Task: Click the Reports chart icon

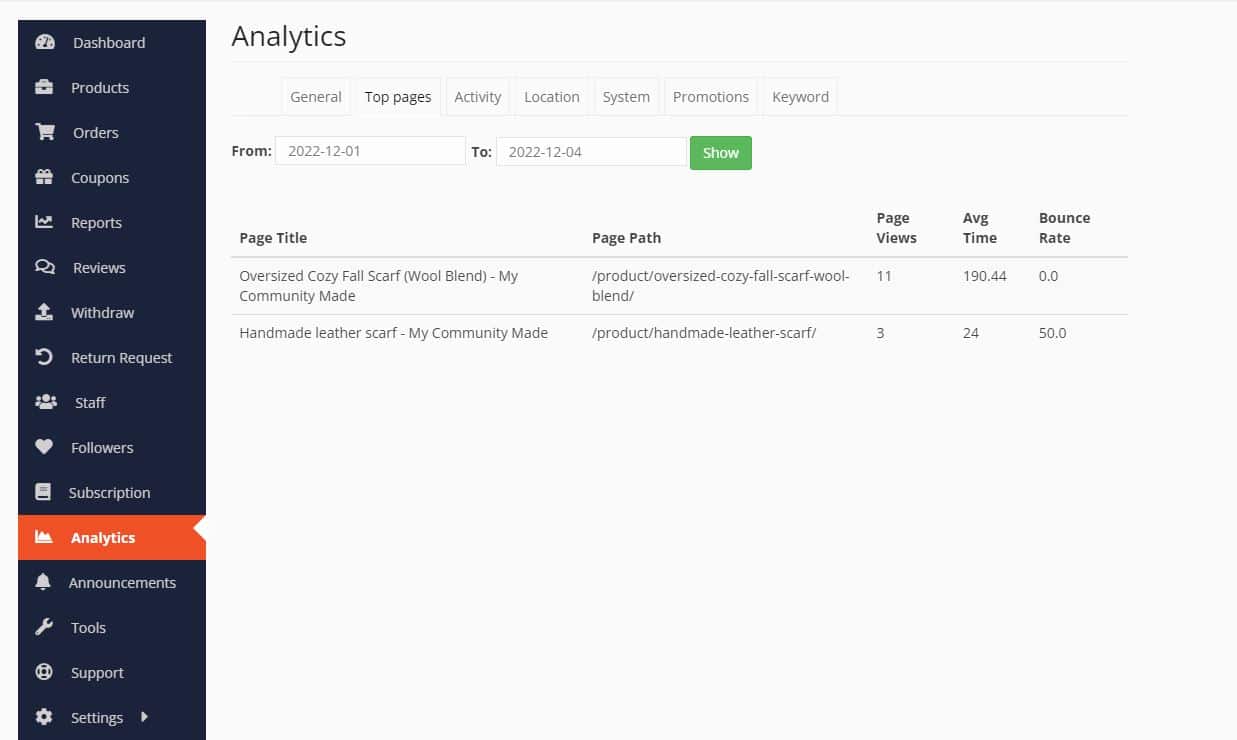Action: point(44,222)
